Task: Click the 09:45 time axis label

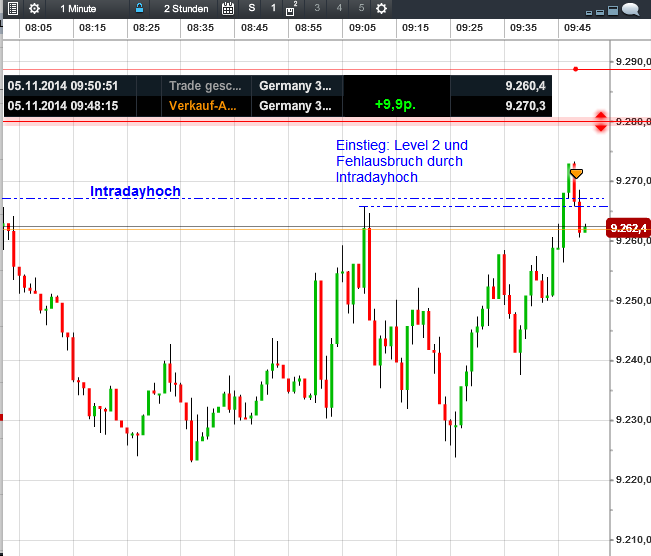Action: pyautogui.click(x=577, y=28)
